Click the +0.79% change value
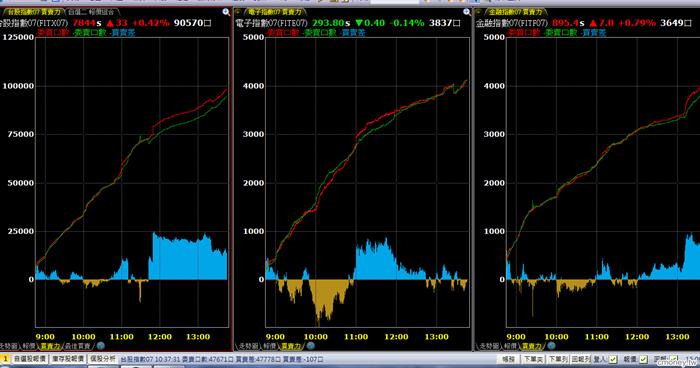700x368 pixels. point(637,23)
